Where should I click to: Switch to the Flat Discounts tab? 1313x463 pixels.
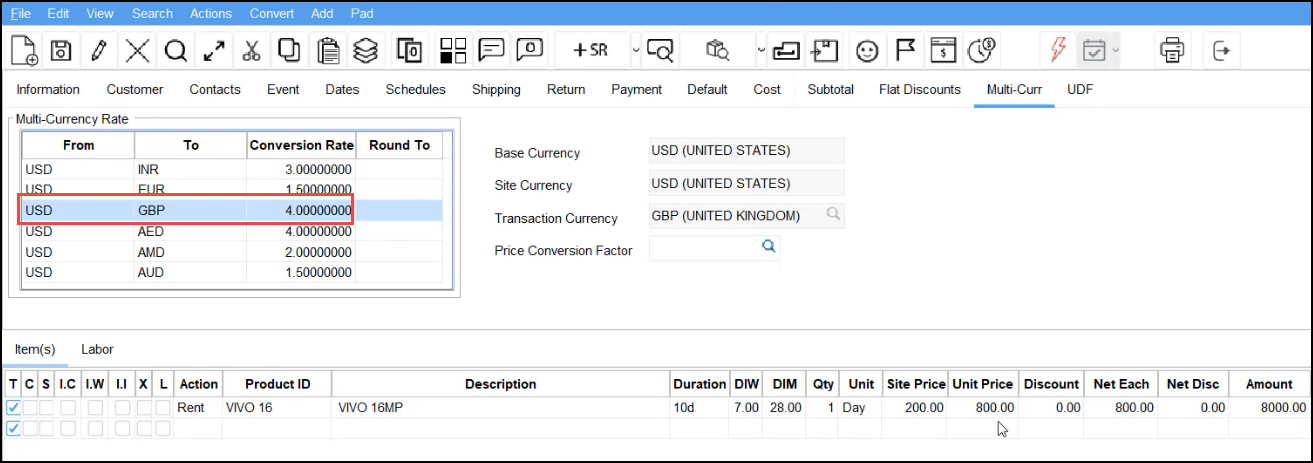(x=919, y=89)
